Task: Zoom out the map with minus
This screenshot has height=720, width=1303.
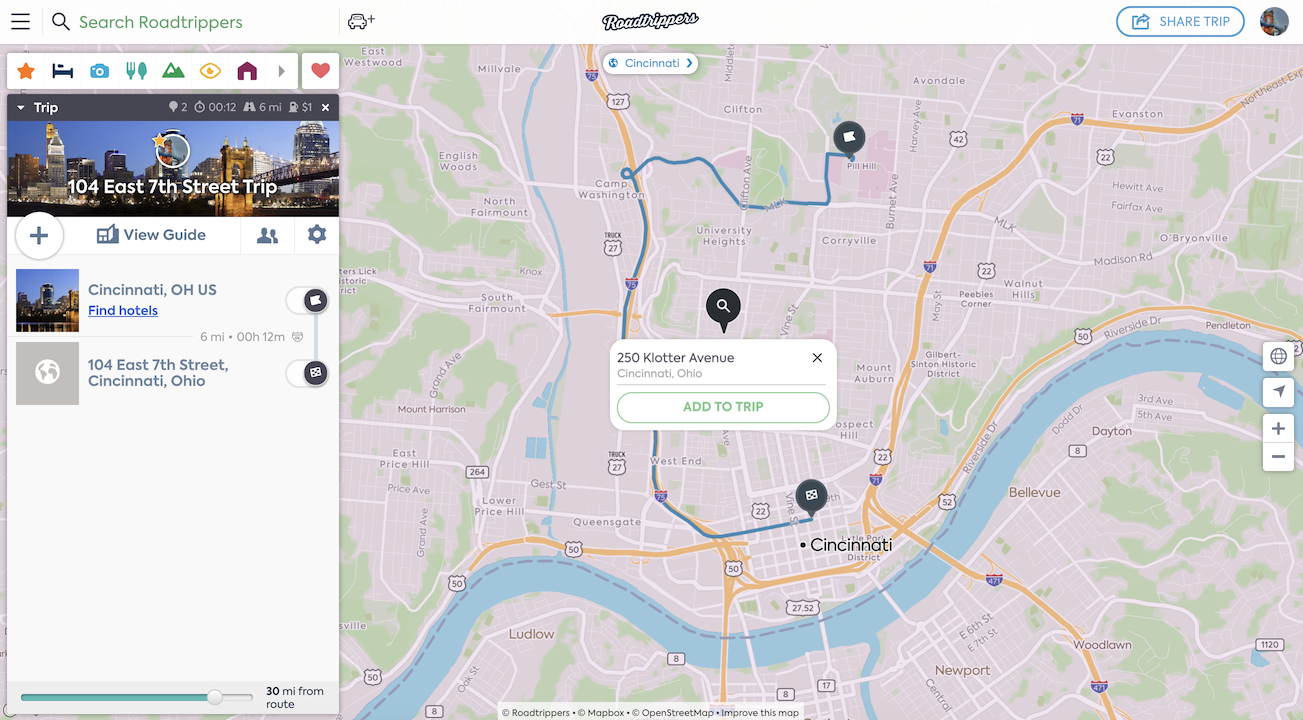Action: pos(1278,458)
